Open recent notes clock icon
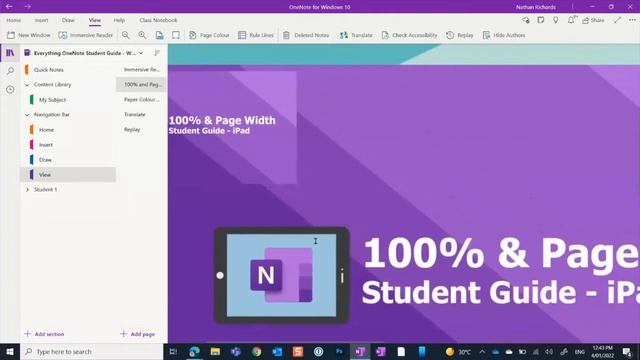 click(x=10, y=89)
